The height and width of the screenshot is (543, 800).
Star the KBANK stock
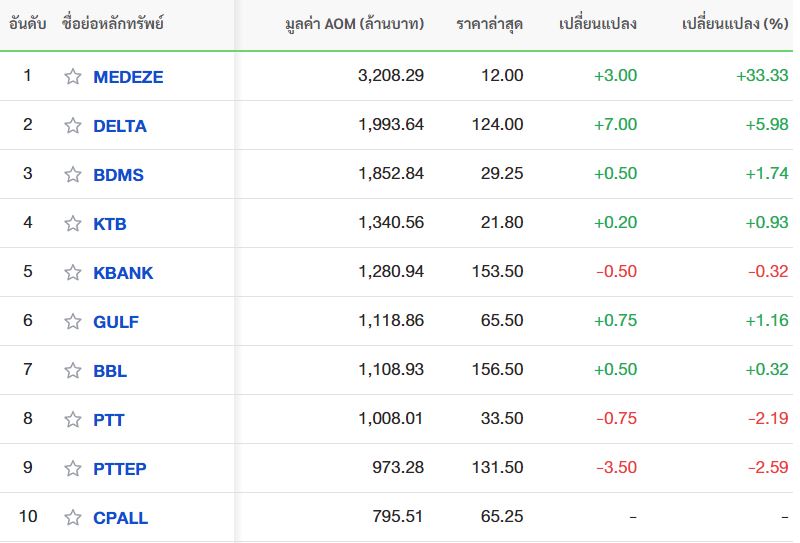coord(73,273)
